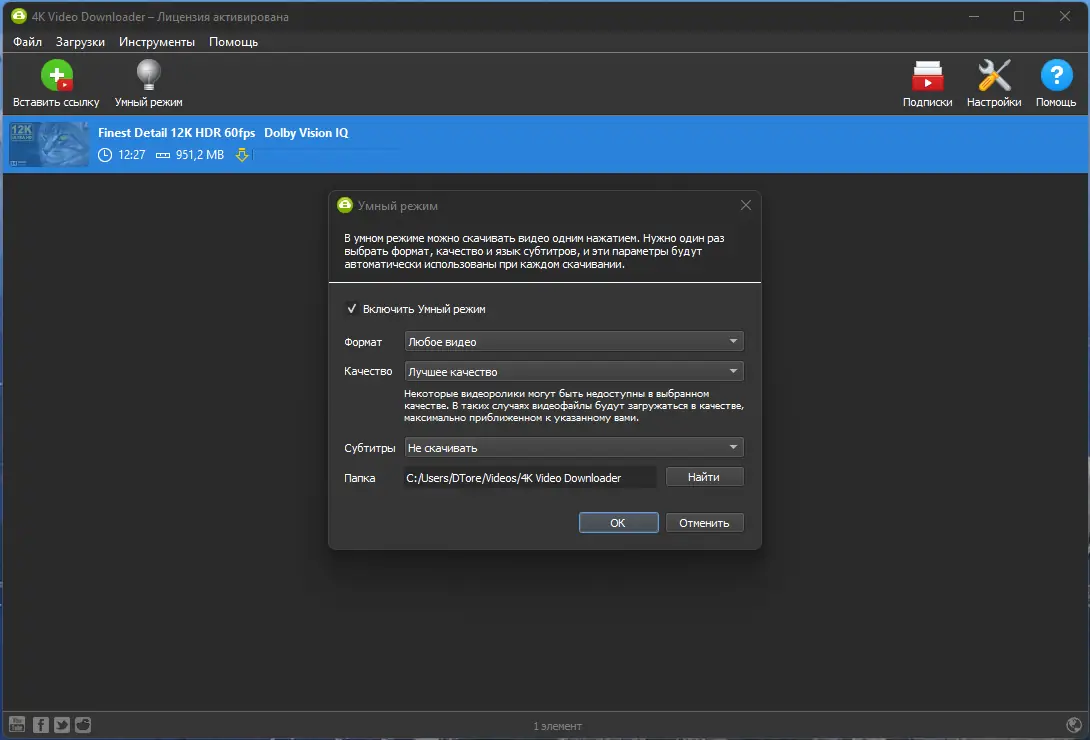Image resolution: width=1090 pixels, height=740 pixels.
Task: Open the Файл menu
Action: tap(27, 42)
